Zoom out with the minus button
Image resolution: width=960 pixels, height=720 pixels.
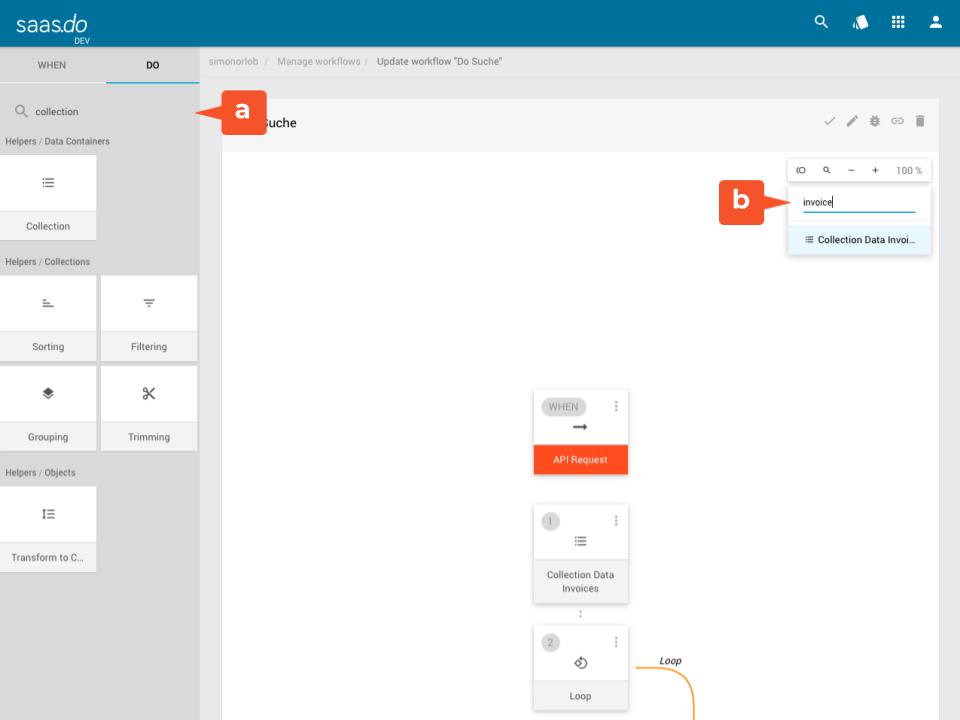point(851,171)
